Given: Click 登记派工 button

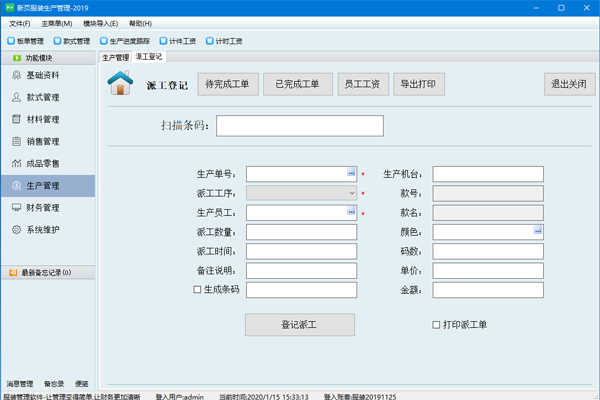Looking at the screenshot, I should pyautogui.click(x=300, y=325).
